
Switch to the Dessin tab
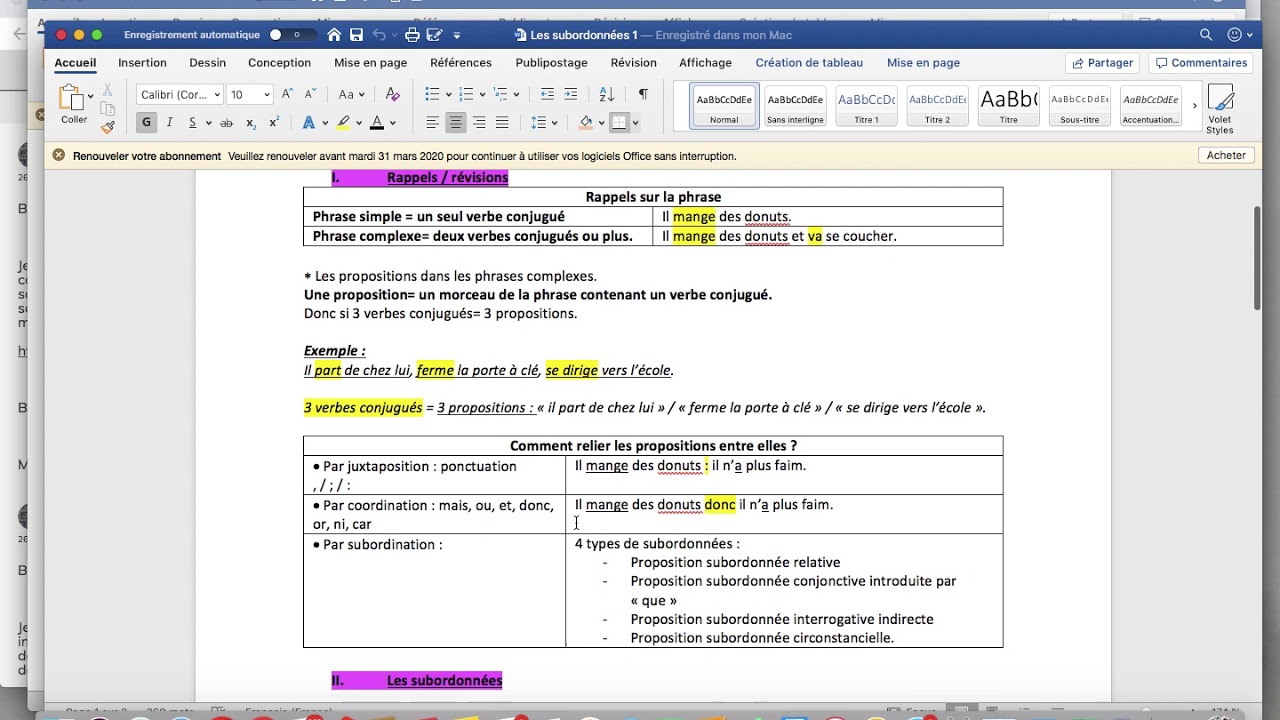tap(207, 62)
